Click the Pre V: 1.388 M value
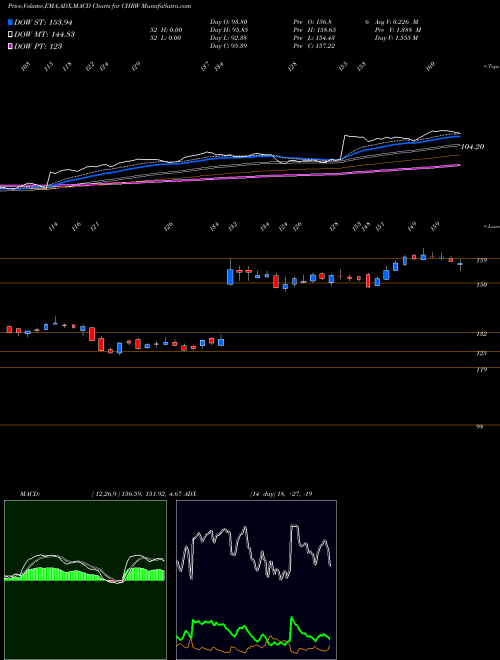 pos(398,30)
